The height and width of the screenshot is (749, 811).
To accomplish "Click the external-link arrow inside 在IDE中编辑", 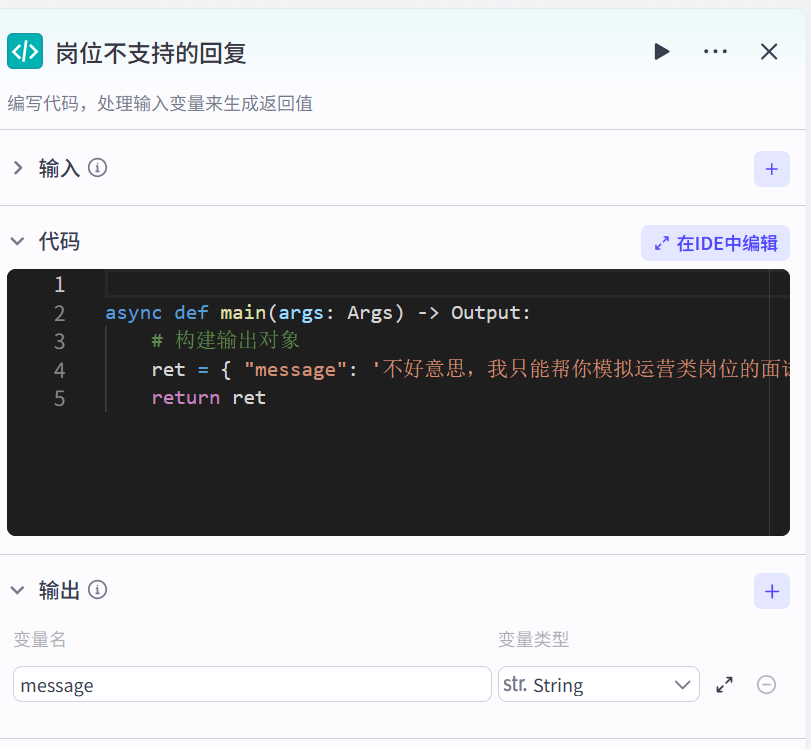I will pos(661,243).
